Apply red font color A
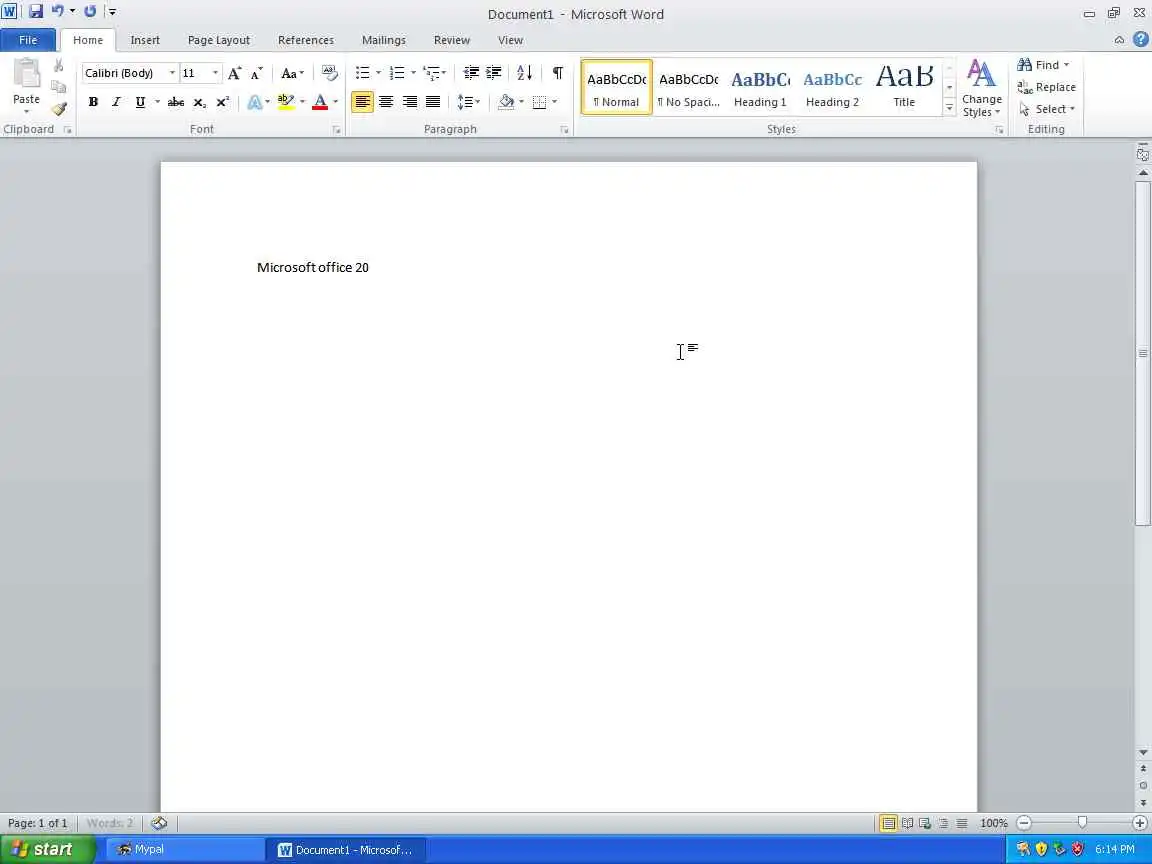The width and height of the screenshot is (1152, 864). tap(320, 102)
